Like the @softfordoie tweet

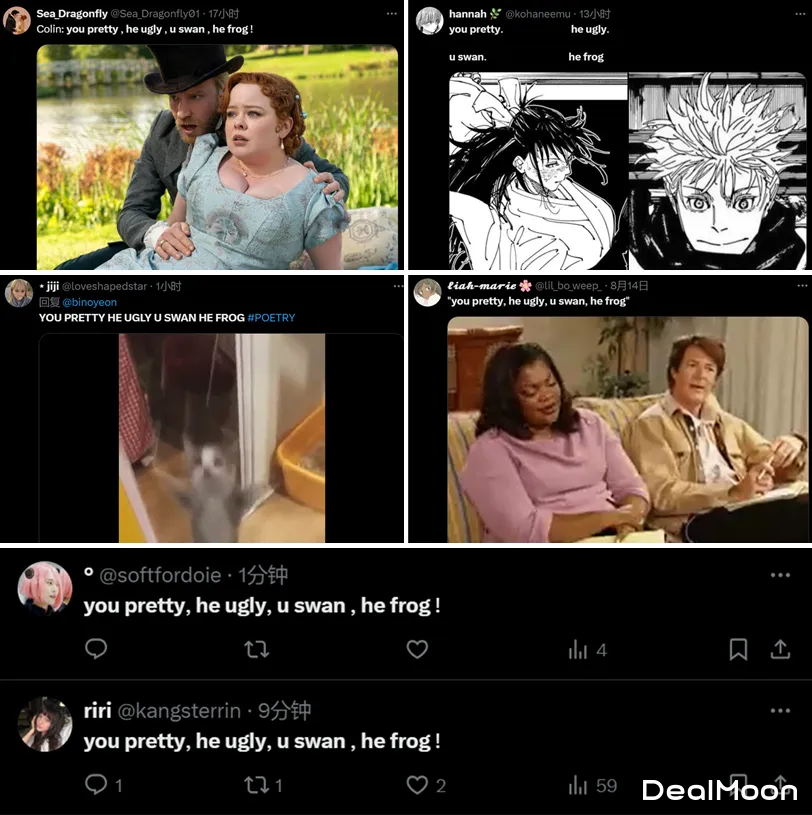417,649
